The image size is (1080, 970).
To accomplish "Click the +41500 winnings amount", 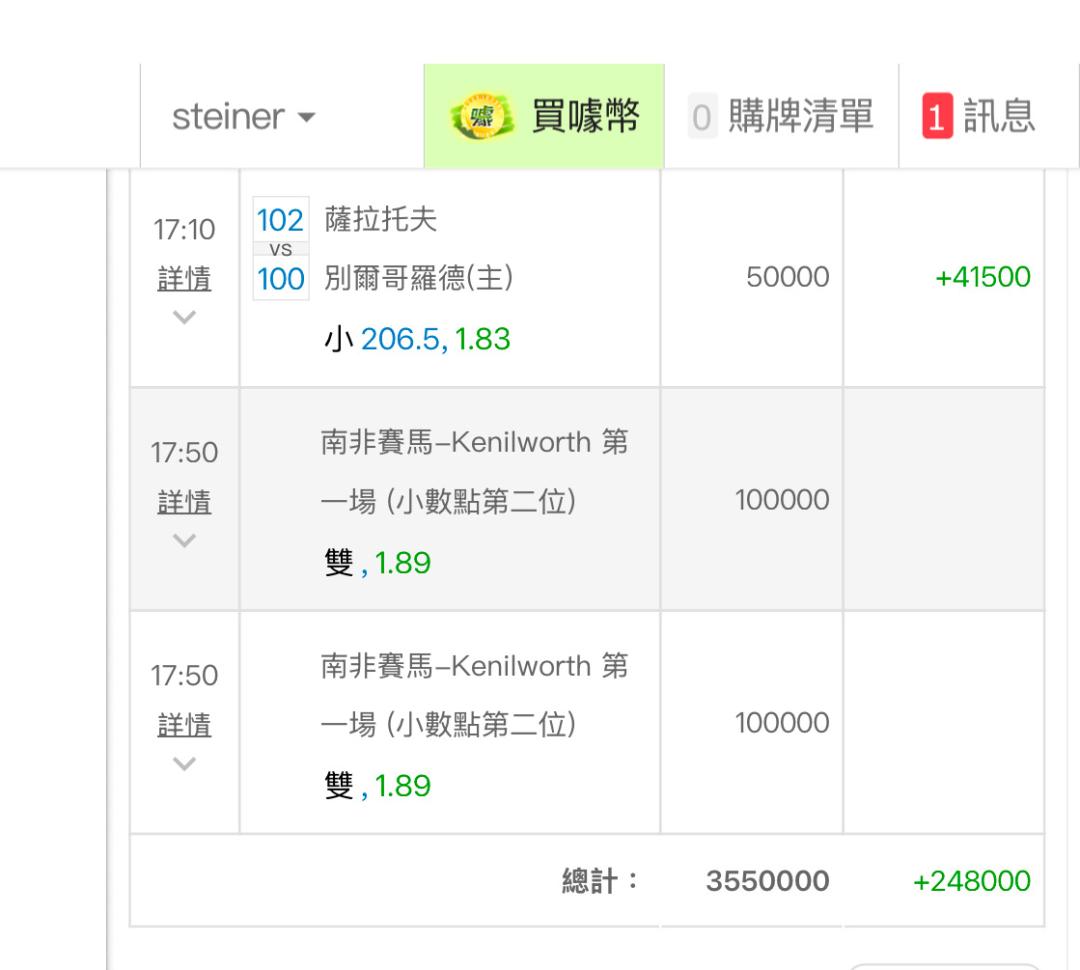I will click(982, 277).
